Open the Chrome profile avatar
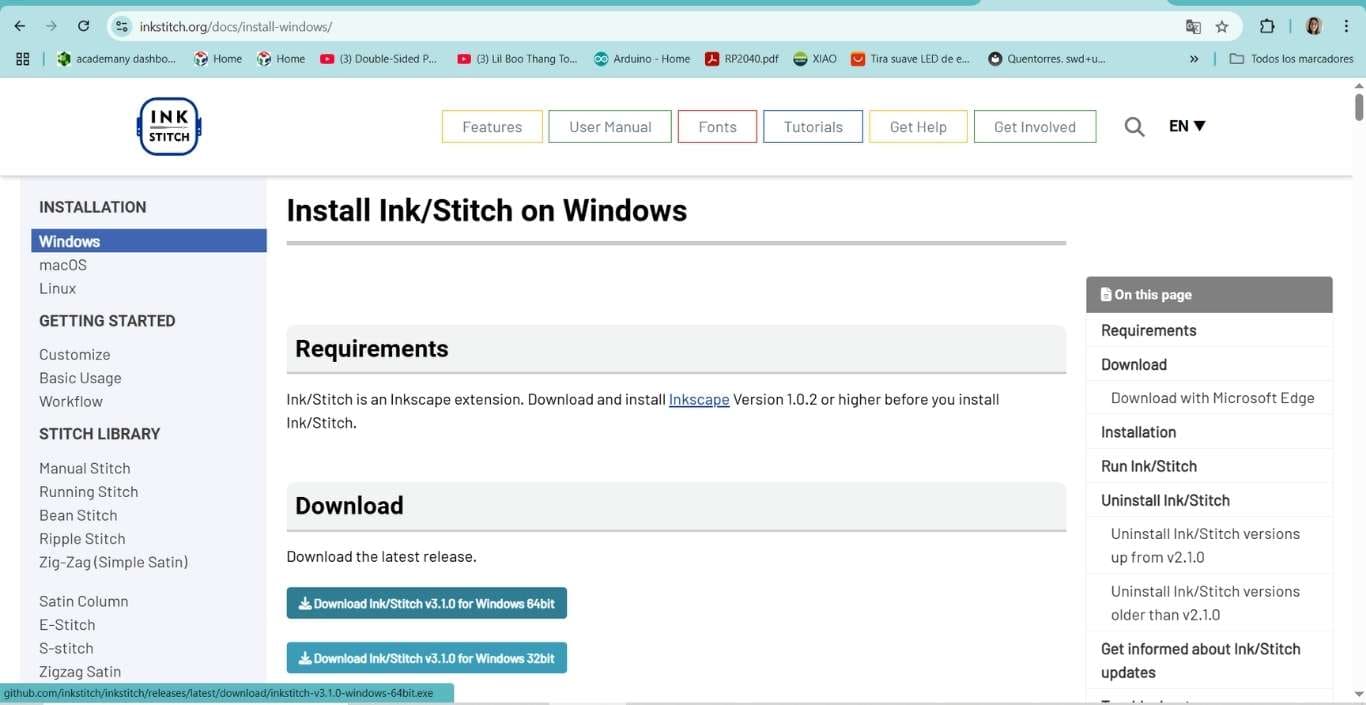Image resolution: width=1366 pixels, height=705 pixels. pos(1314,27)
